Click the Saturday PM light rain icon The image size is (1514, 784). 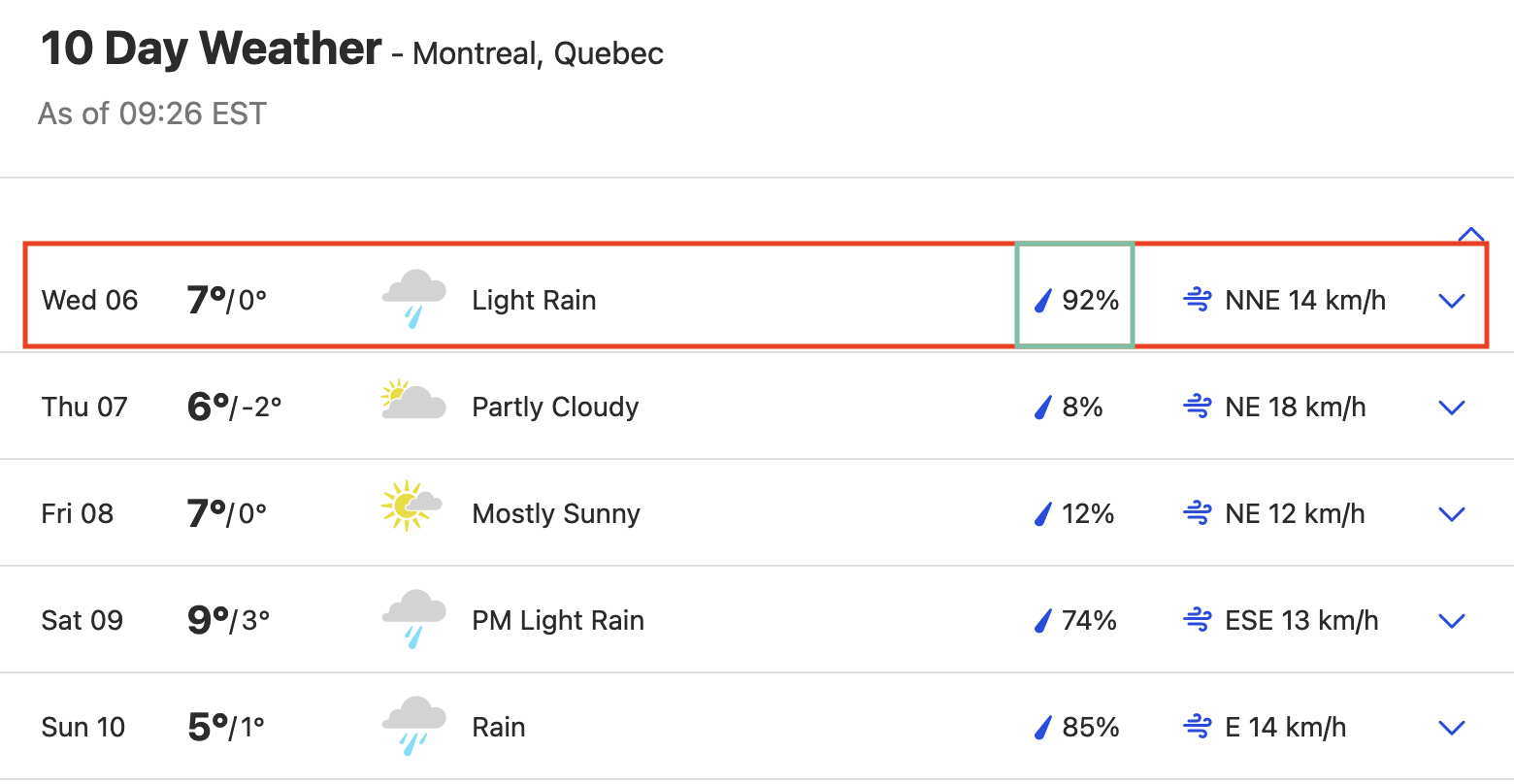pyautogui.click(x=414, y=618)
